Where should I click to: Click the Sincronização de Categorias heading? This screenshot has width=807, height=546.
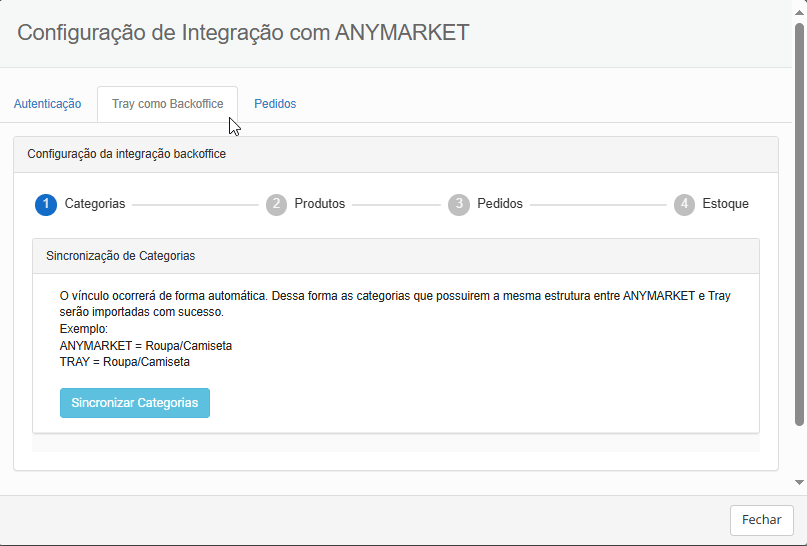(x=120, y=256)
